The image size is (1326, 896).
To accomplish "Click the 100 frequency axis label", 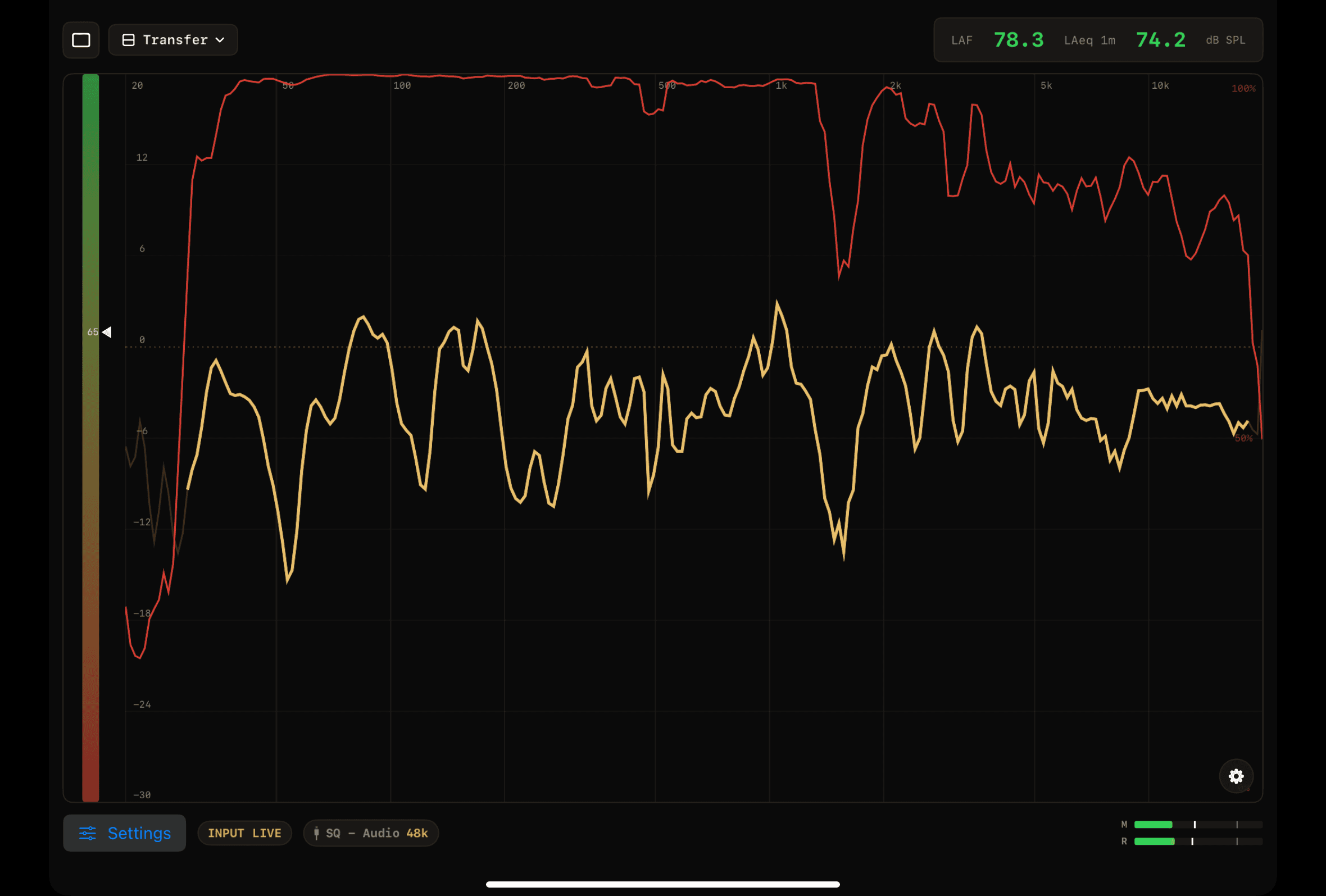I will (402, 85).
